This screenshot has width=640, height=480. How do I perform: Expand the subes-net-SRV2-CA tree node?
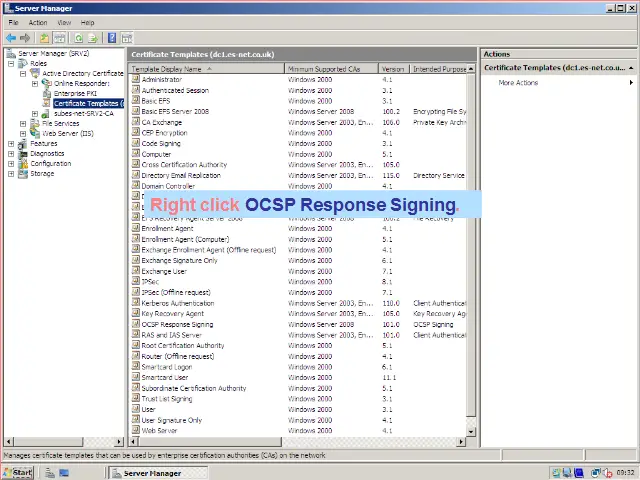(x=35, y=114)
